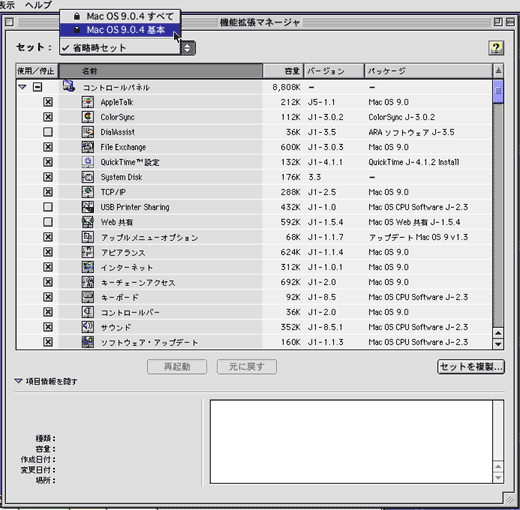The image size is (520, 510).
Task: Select the System Disk row name
Action: pos(122,177)
